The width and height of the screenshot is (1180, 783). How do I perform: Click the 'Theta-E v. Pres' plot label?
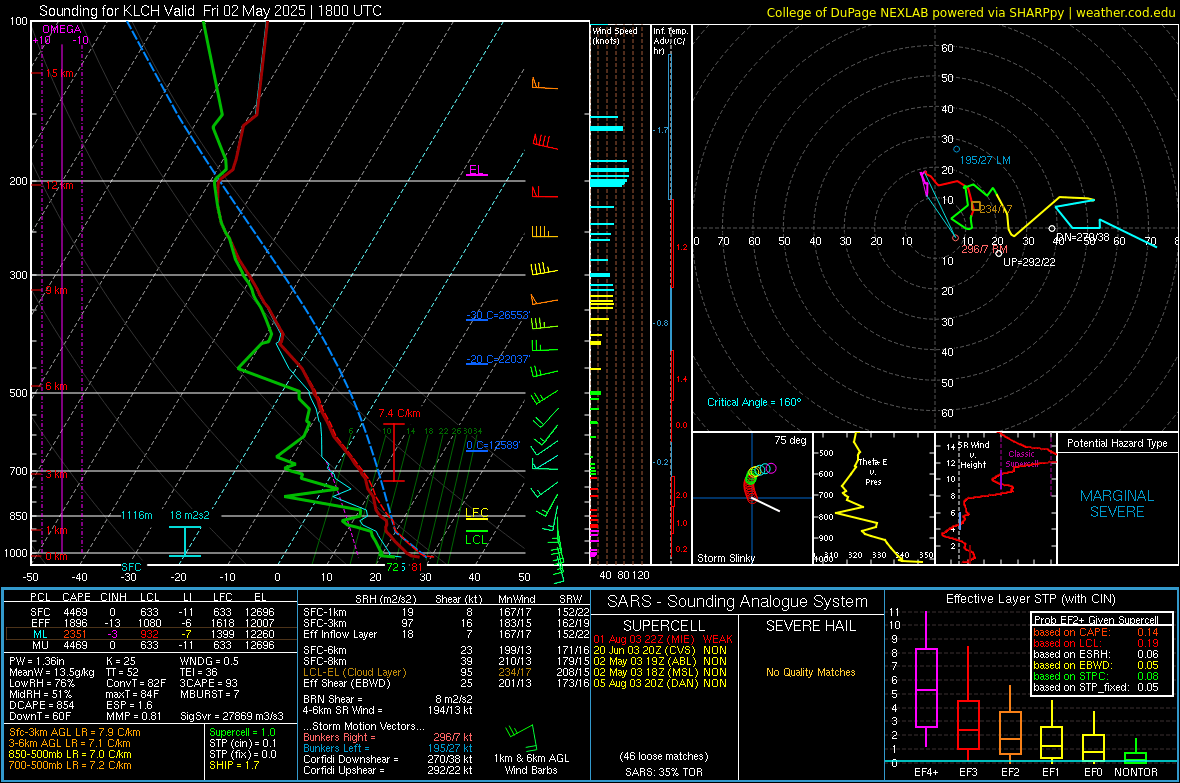[x=872, y=471]
